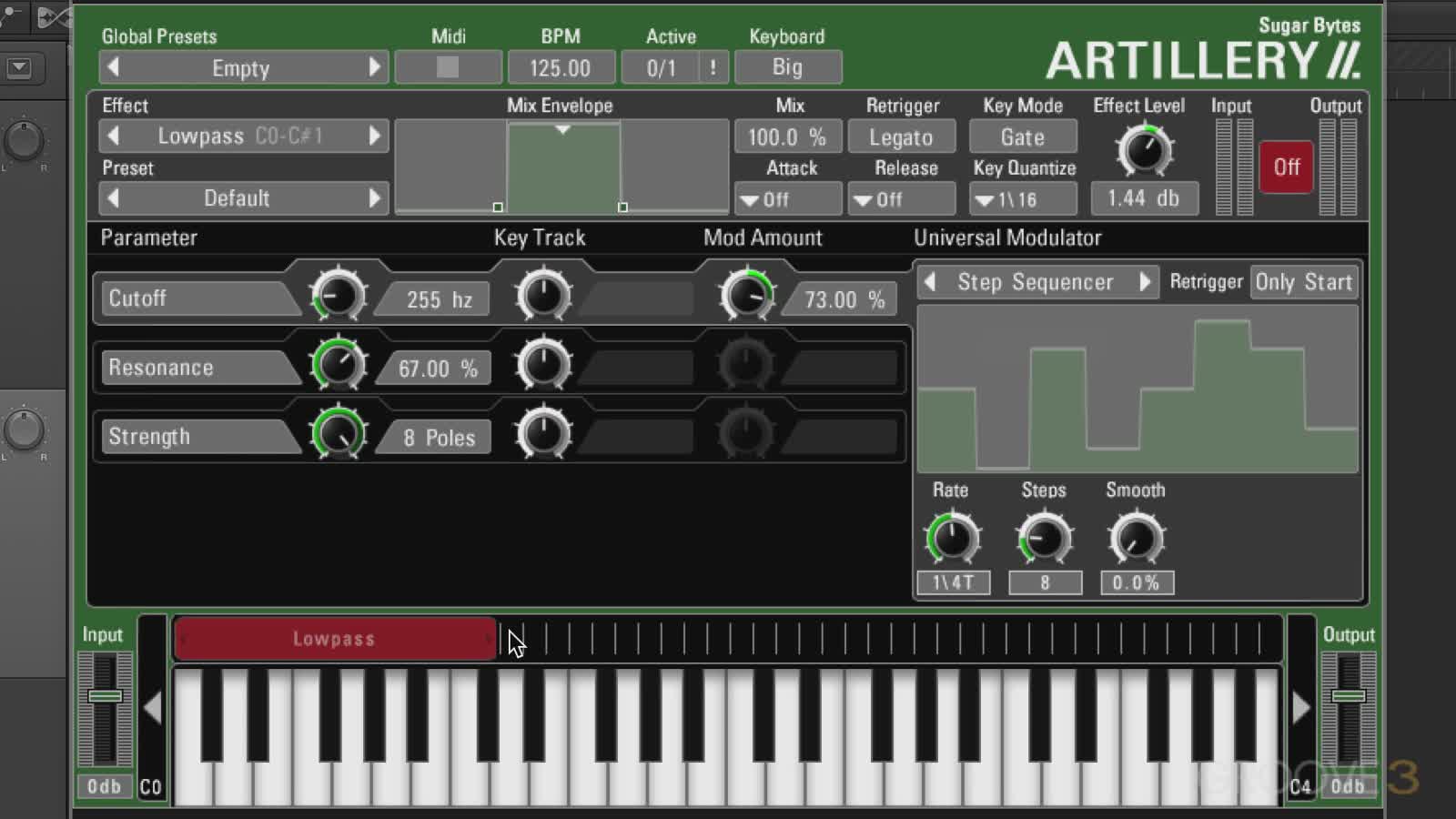Open the Attack Off dropdown
The height and width of the screenshot is (819, 1456).
coord(788,199)
